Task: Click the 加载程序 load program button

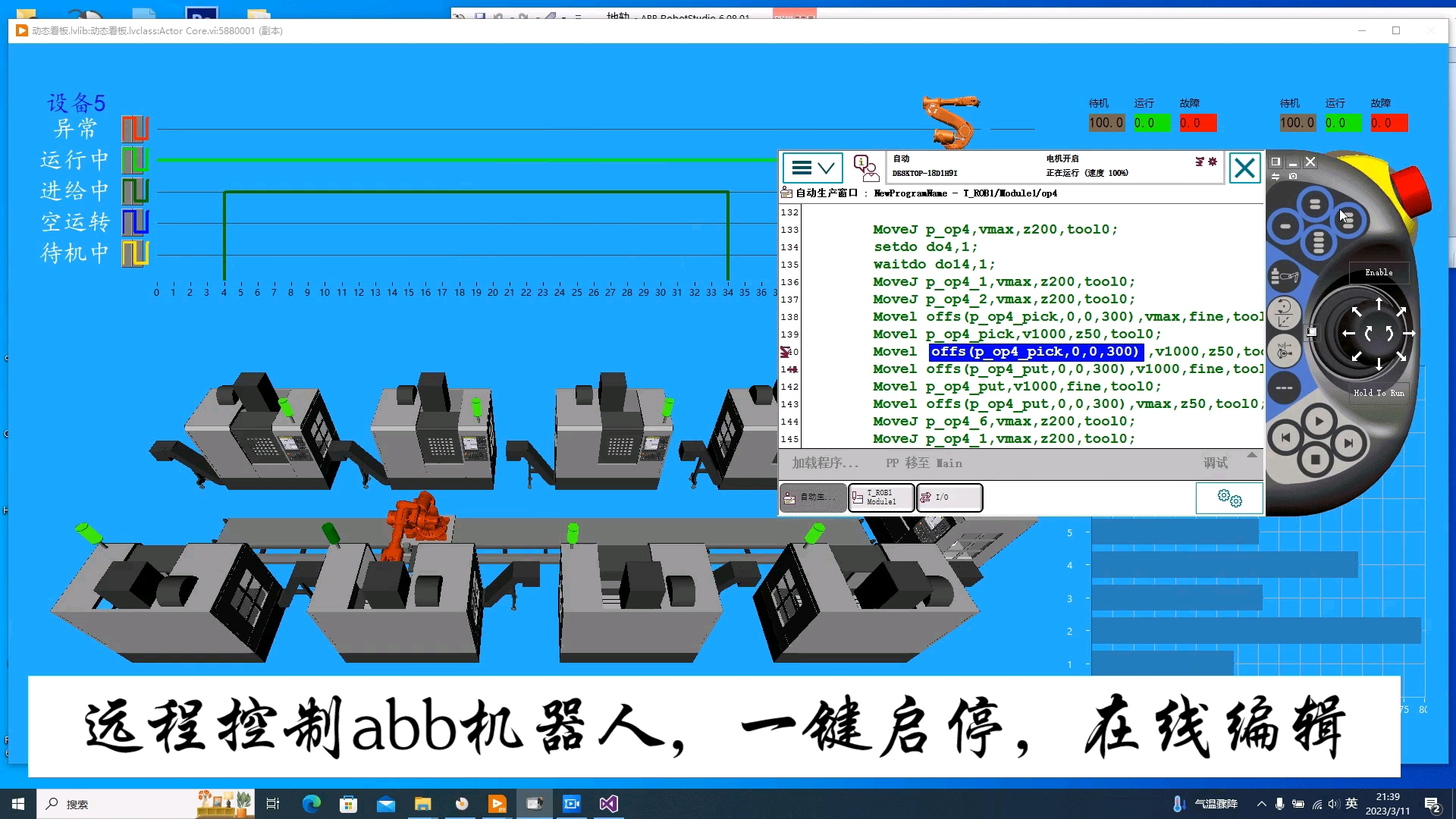Action: (824, 463)
